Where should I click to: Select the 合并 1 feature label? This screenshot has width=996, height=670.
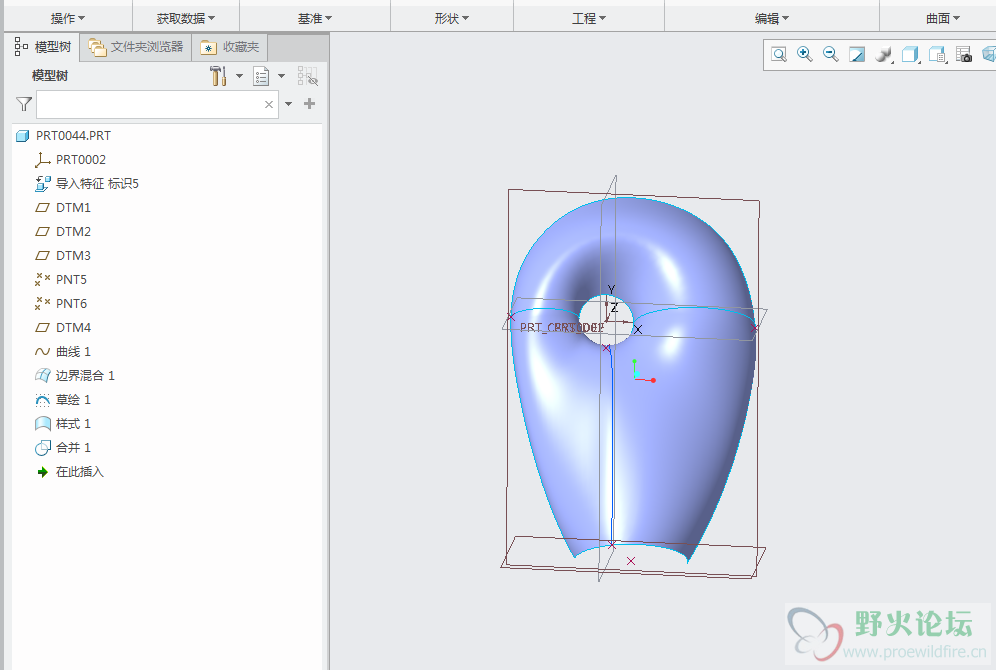point(73,448)
